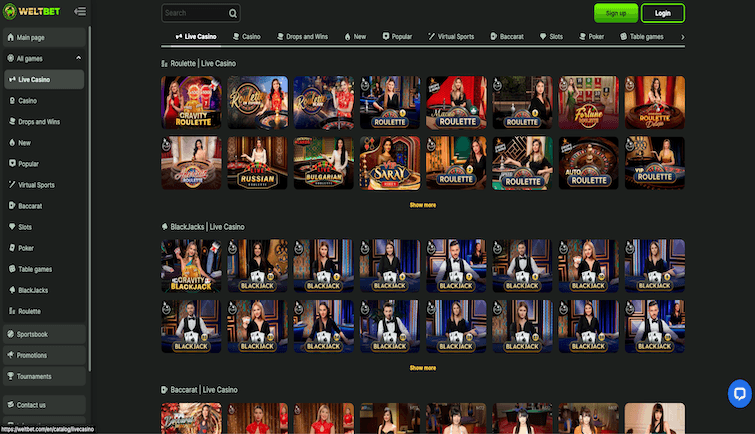Click the search magnifier icon
Viewport: 755px width, 434px height.
pyautogui.click(x=233, y=13)
